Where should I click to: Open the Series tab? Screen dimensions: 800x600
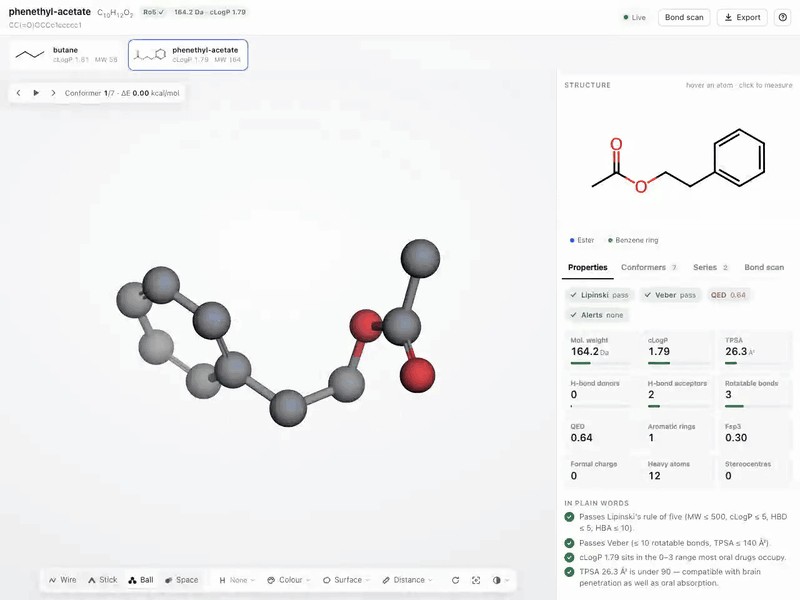pos(710,267)
